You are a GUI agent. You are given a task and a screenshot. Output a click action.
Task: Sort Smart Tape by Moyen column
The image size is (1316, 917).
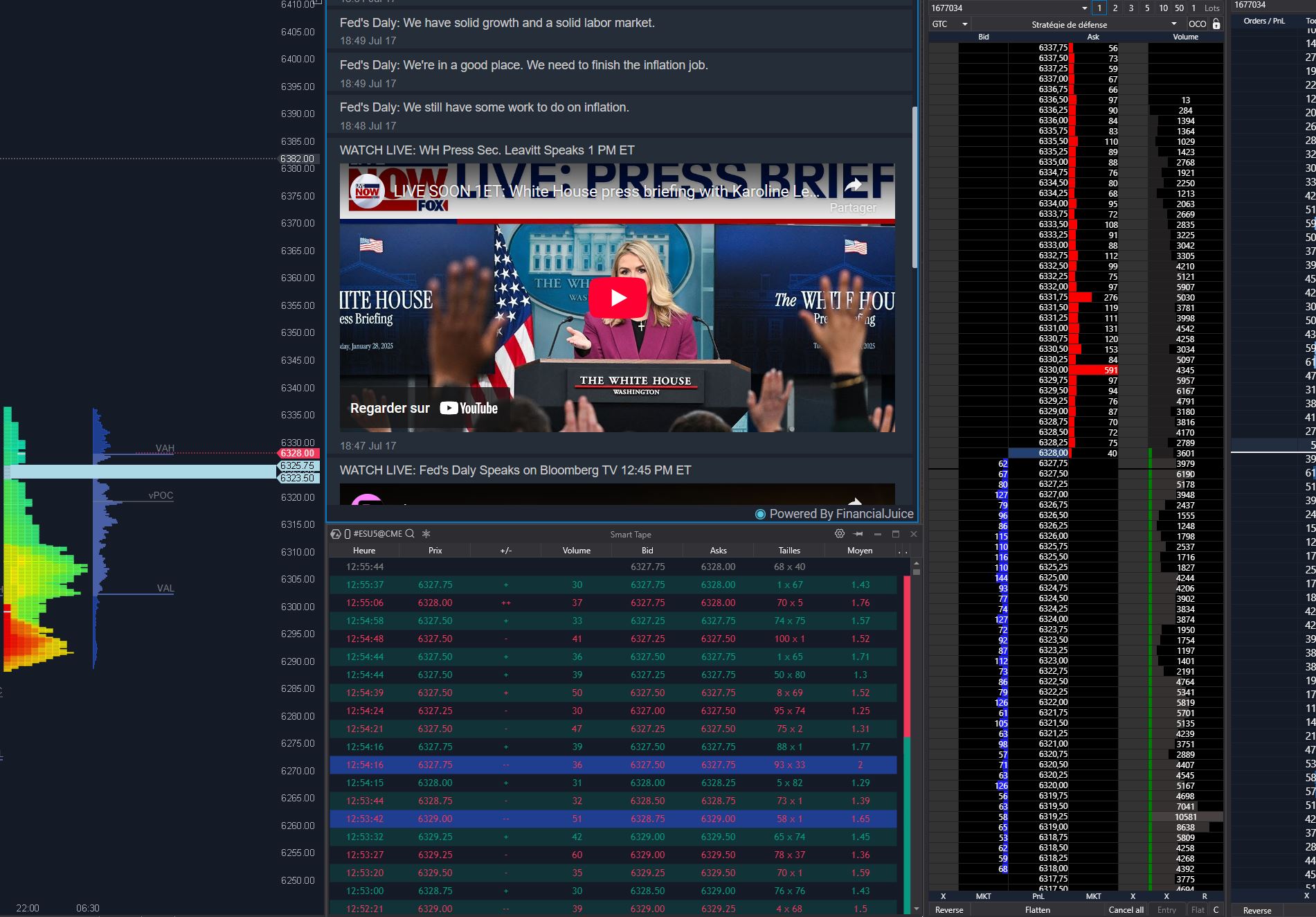coord(860,551)
